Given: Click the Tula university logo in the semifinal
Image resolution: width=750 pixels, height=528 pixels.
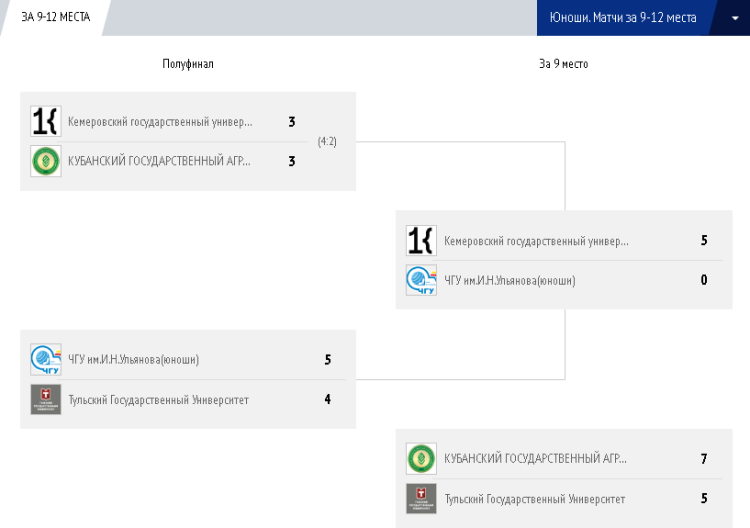Looking at the screenshot, I should click(x=46, y=399).
